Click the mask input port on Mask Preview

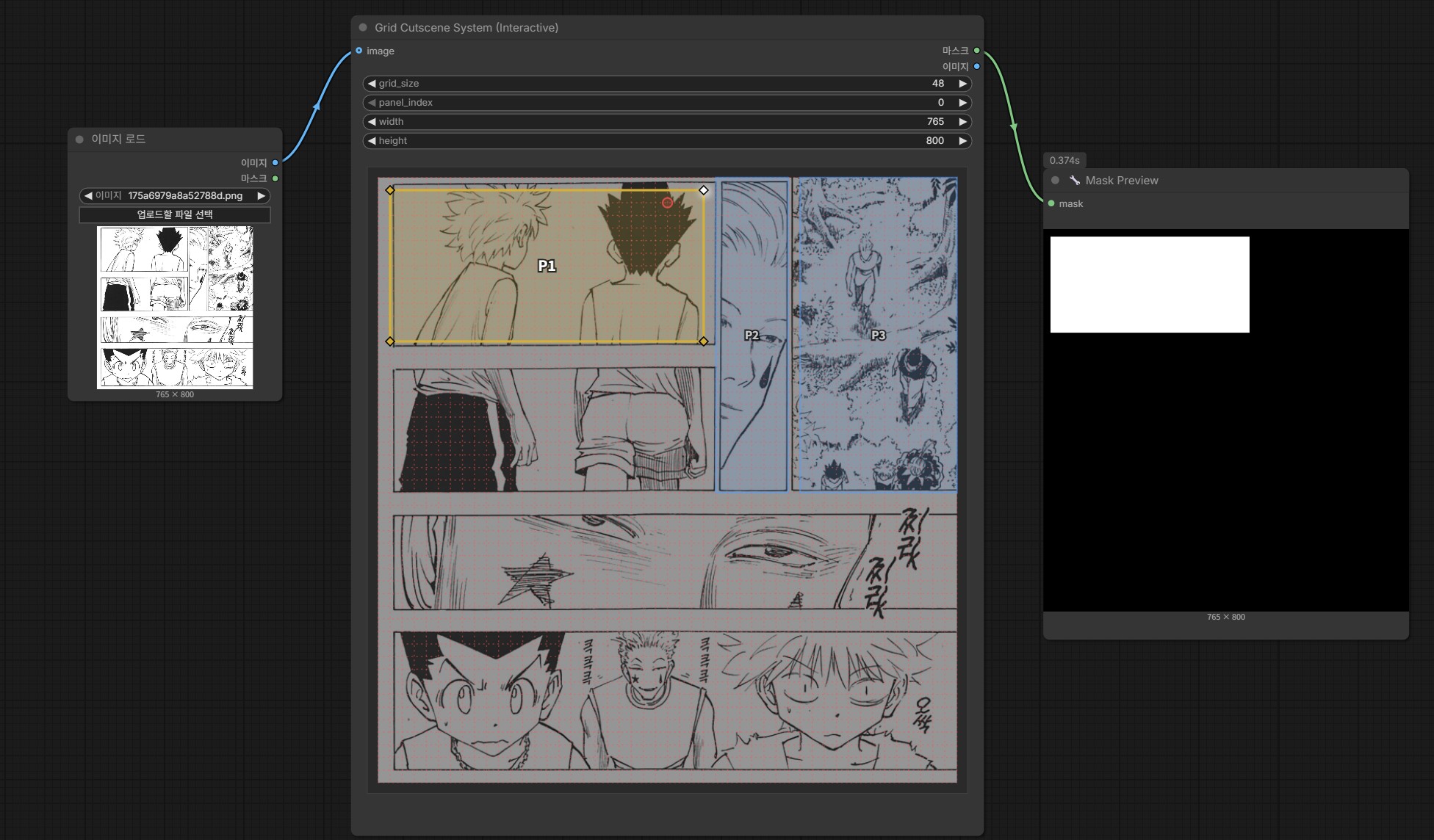(1051, 203)
